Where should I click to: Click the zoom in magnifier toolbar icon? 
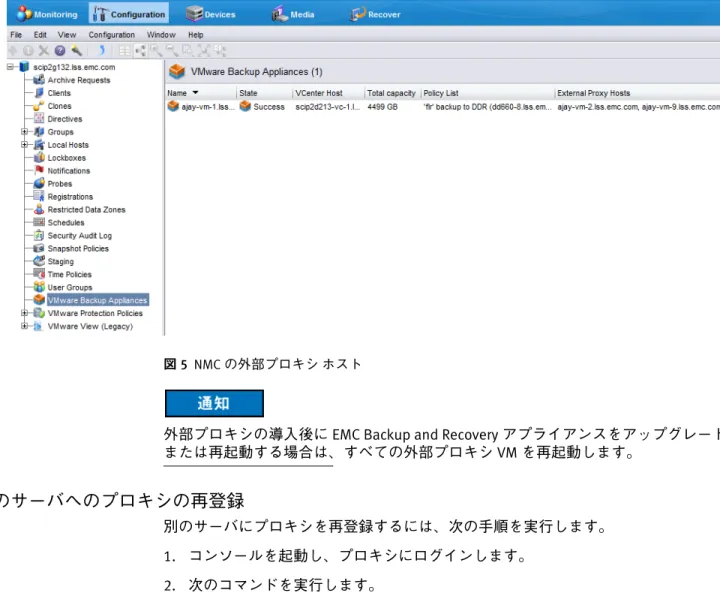pyautogui.click(x=156, y=51)
